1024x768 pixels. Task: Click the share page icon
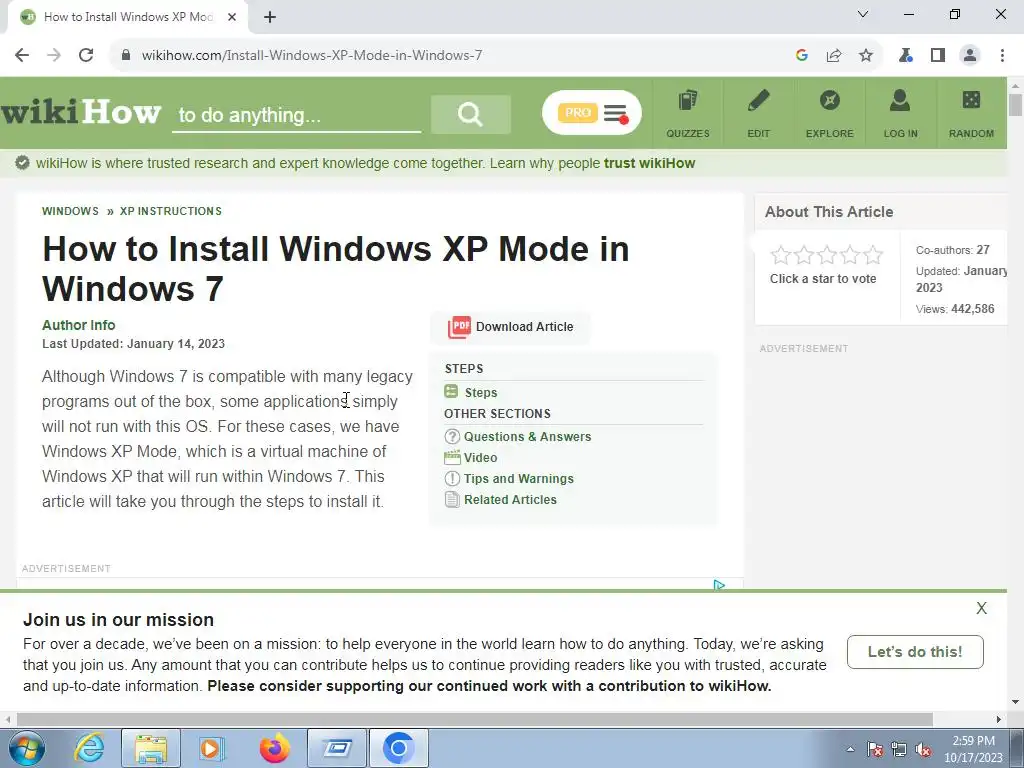pyautogui.click(x=834, y=56)
